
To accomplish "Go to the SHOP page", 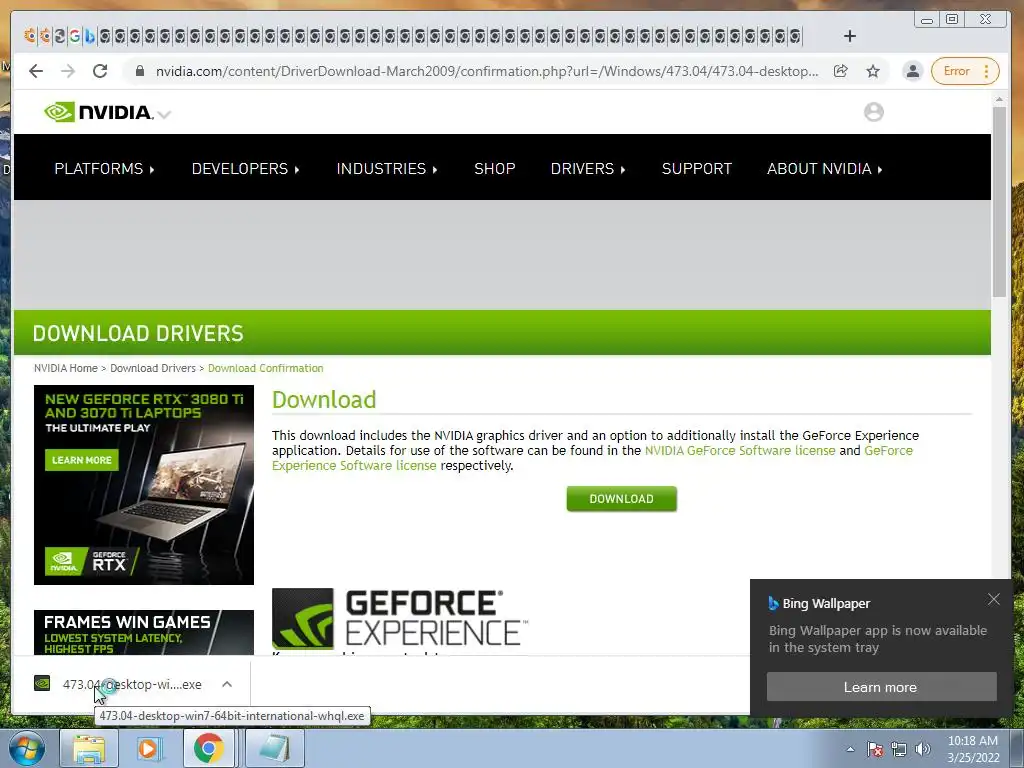I will [x=494, y=168].
